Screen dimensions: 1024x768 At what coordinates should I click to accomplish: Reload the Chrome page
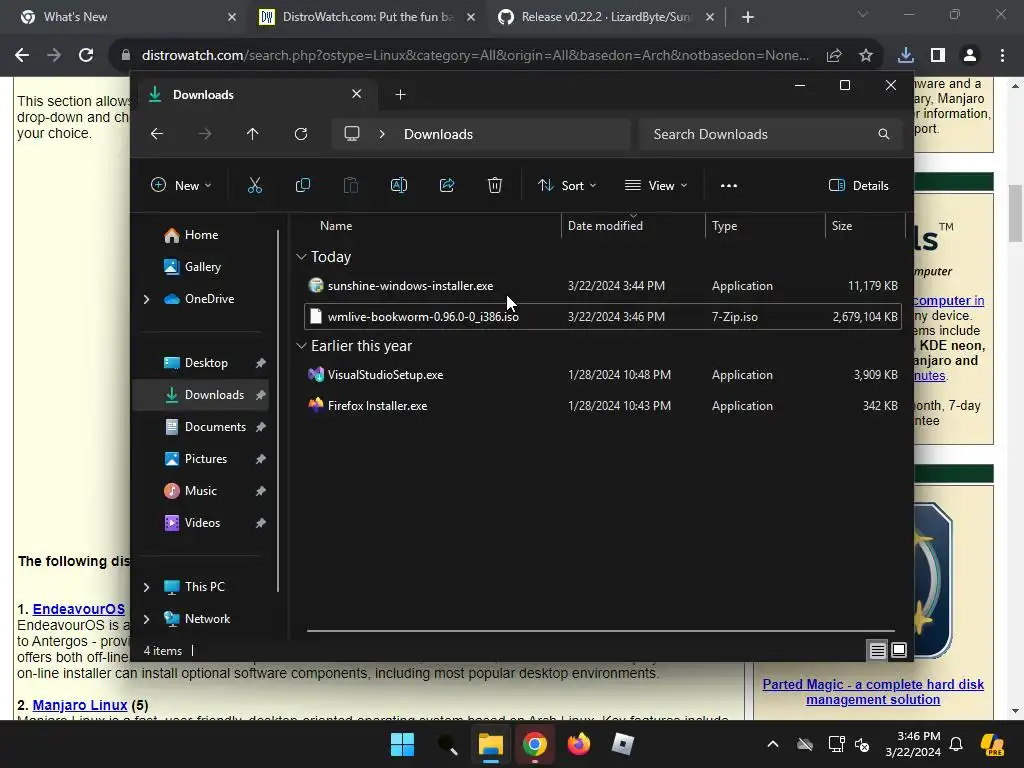coord(86,56)
